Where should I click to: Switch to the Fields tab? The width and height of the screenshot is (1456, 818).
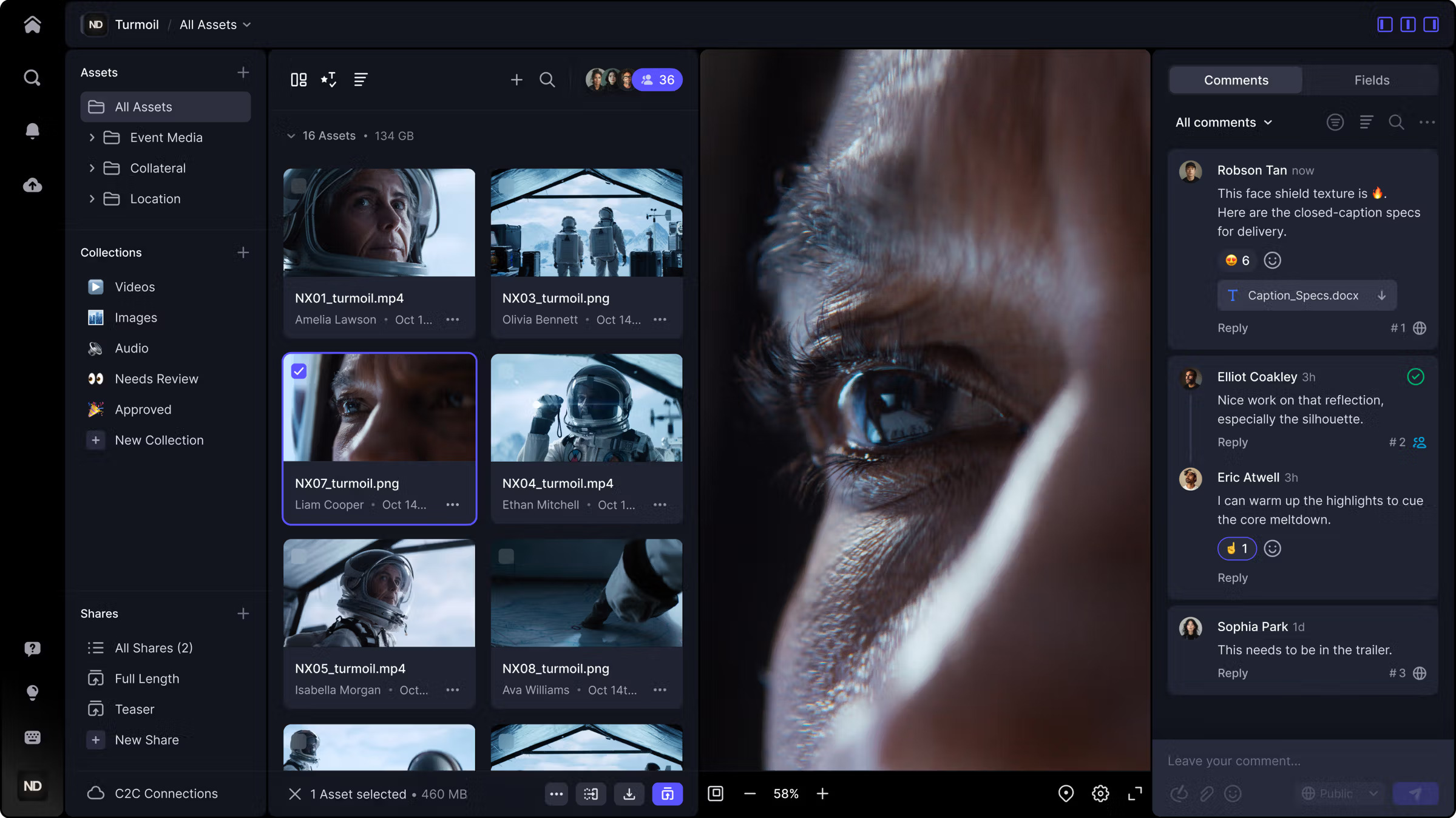pyautogui.click(x=1371, y=80)
